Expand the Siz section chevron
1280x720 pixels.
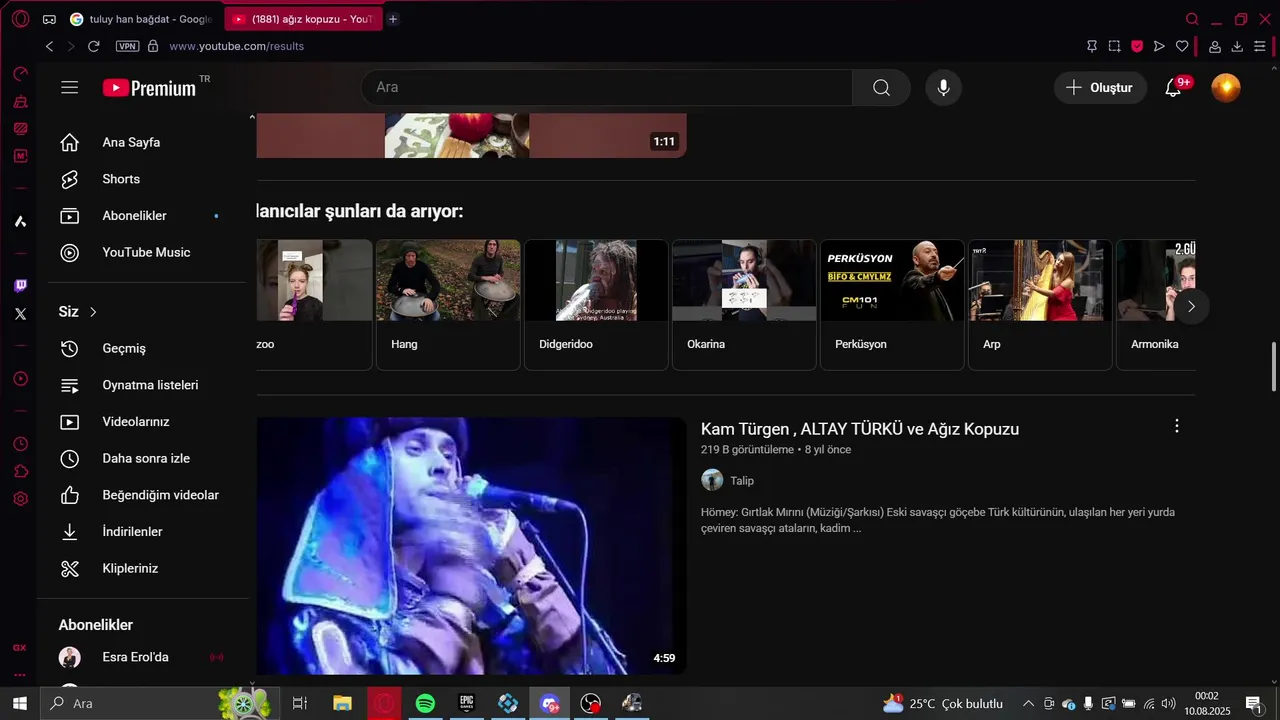tap(93, 312)
